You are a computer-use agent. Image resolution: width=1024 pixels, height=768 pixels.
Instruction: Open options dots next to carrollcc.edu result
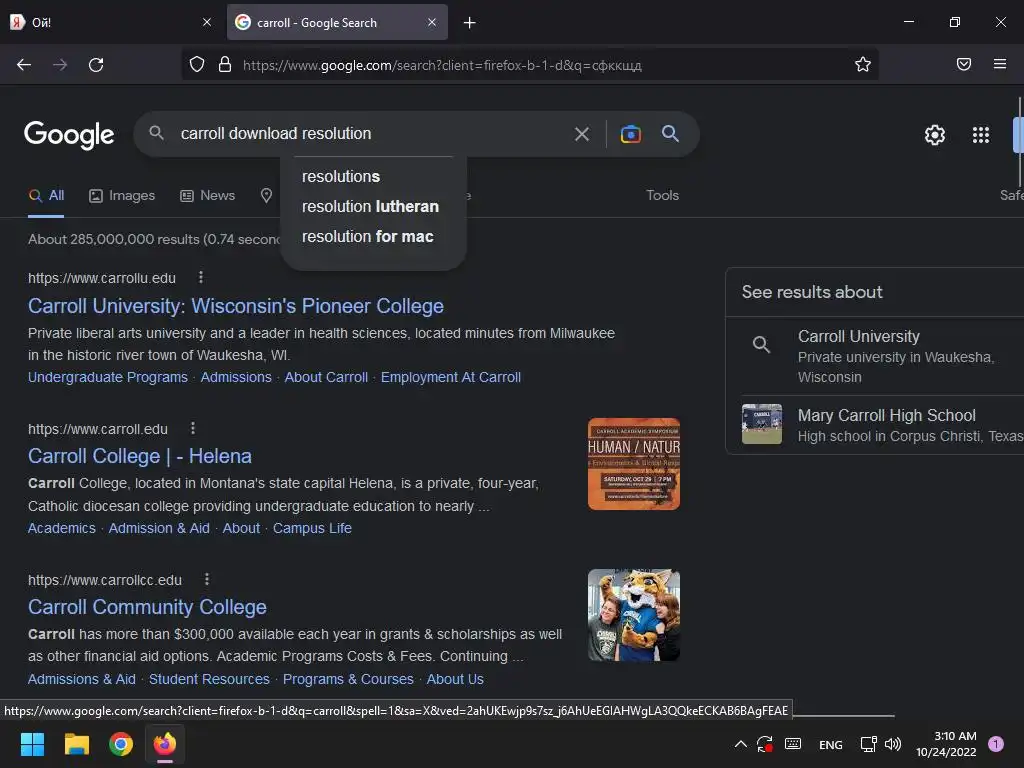click(x=206, y=579)
